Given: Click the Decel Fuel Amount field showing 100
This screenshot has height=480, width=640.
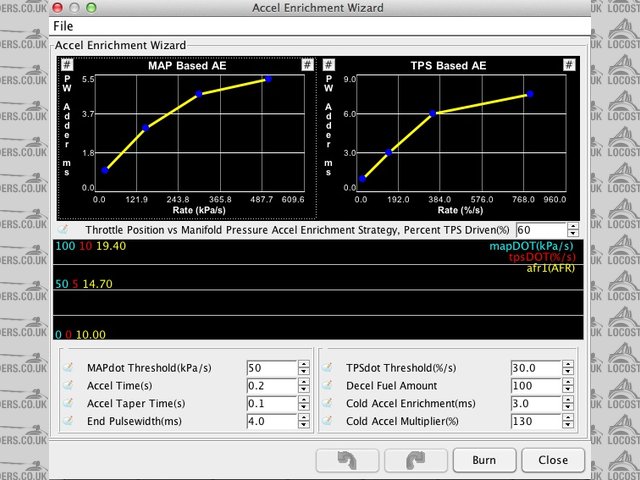Looking at the screenshot, I should pyautogui.click(x=536, y=386).
